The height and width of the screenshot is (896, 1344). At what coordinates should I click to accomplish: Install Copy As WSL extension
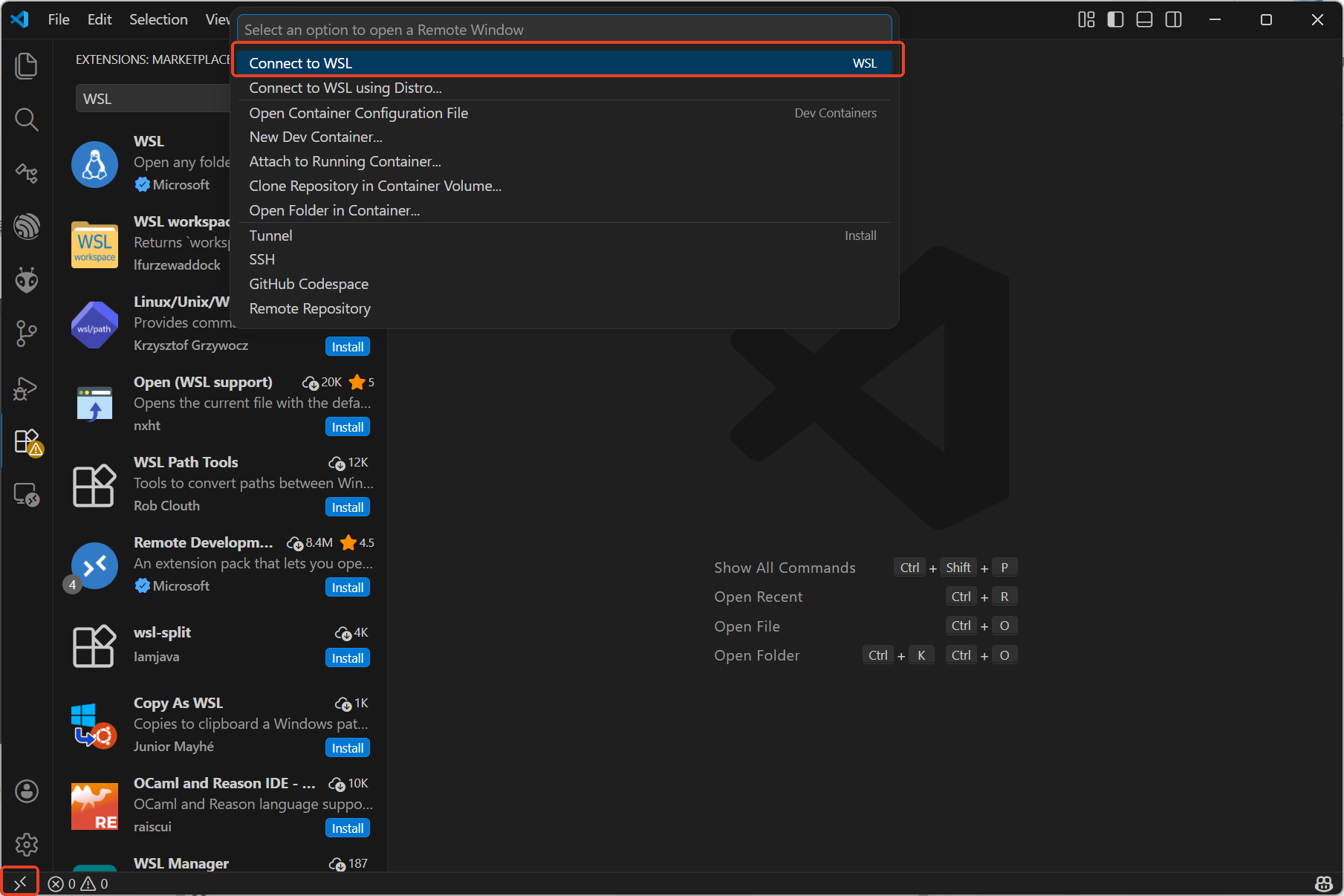pos(347,748)
